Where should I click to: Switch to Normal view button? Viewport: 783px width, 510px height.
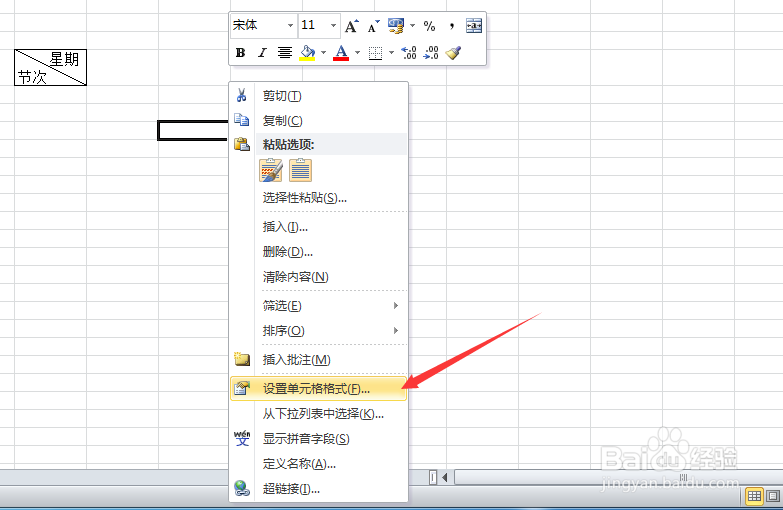click(754, 496)
